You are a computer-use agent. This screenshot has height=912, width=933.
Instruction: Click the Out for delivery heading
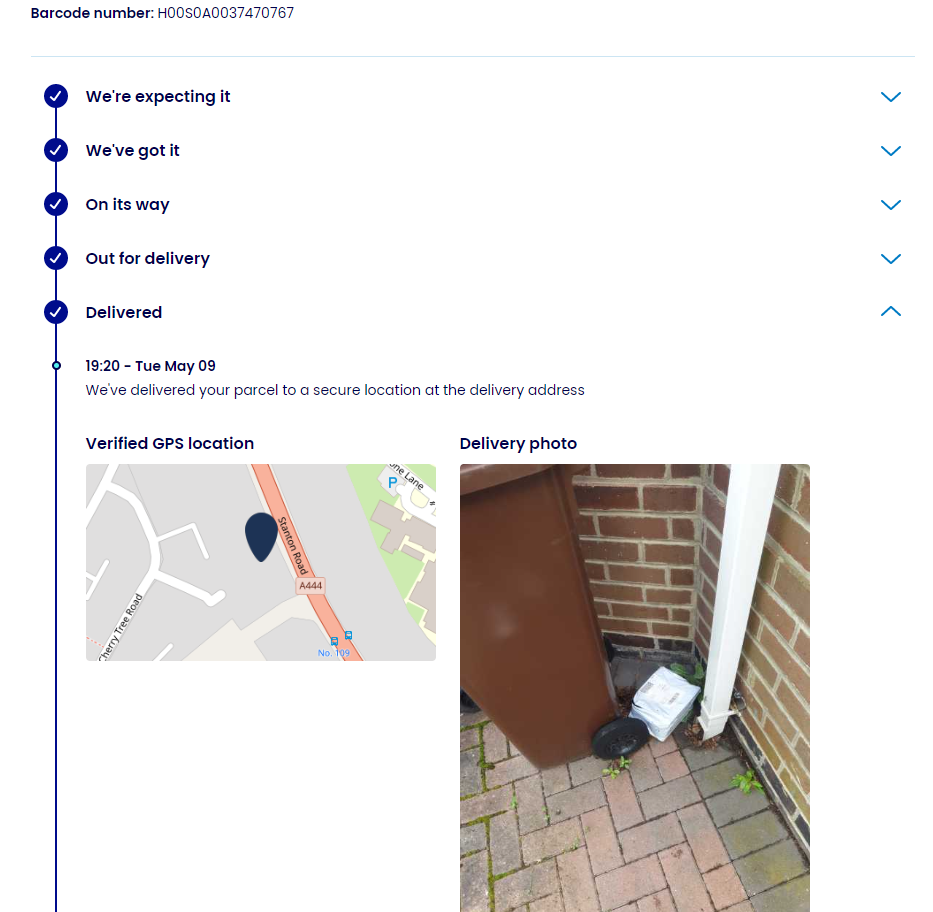pyautogui.click(x=148, y=259)
